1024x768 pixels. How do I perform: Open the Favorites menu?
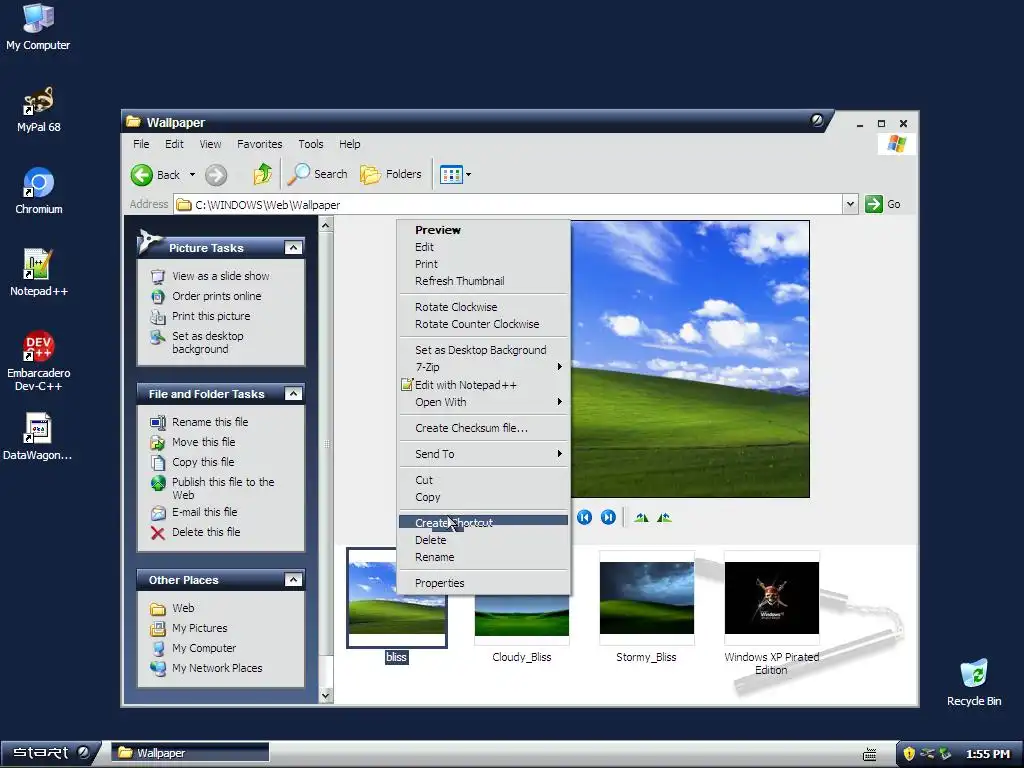(x=259, y=144)
